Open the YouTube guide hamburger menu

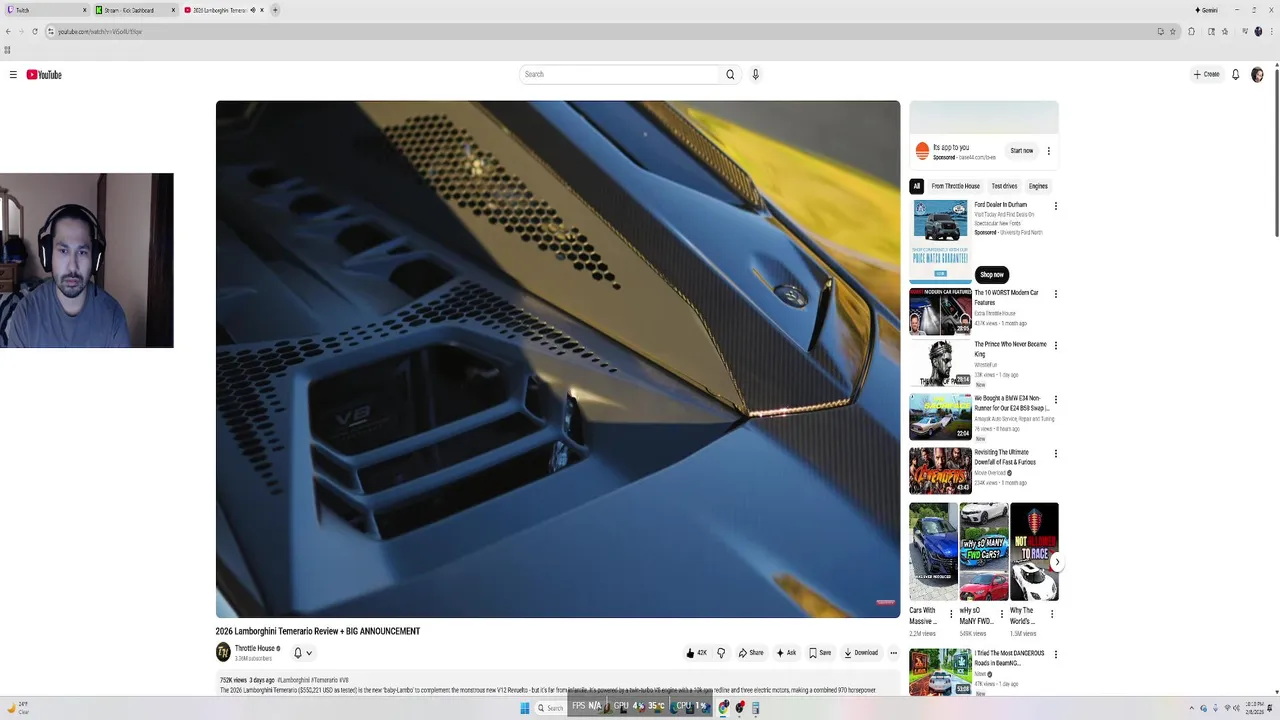(x=13, y=75)
